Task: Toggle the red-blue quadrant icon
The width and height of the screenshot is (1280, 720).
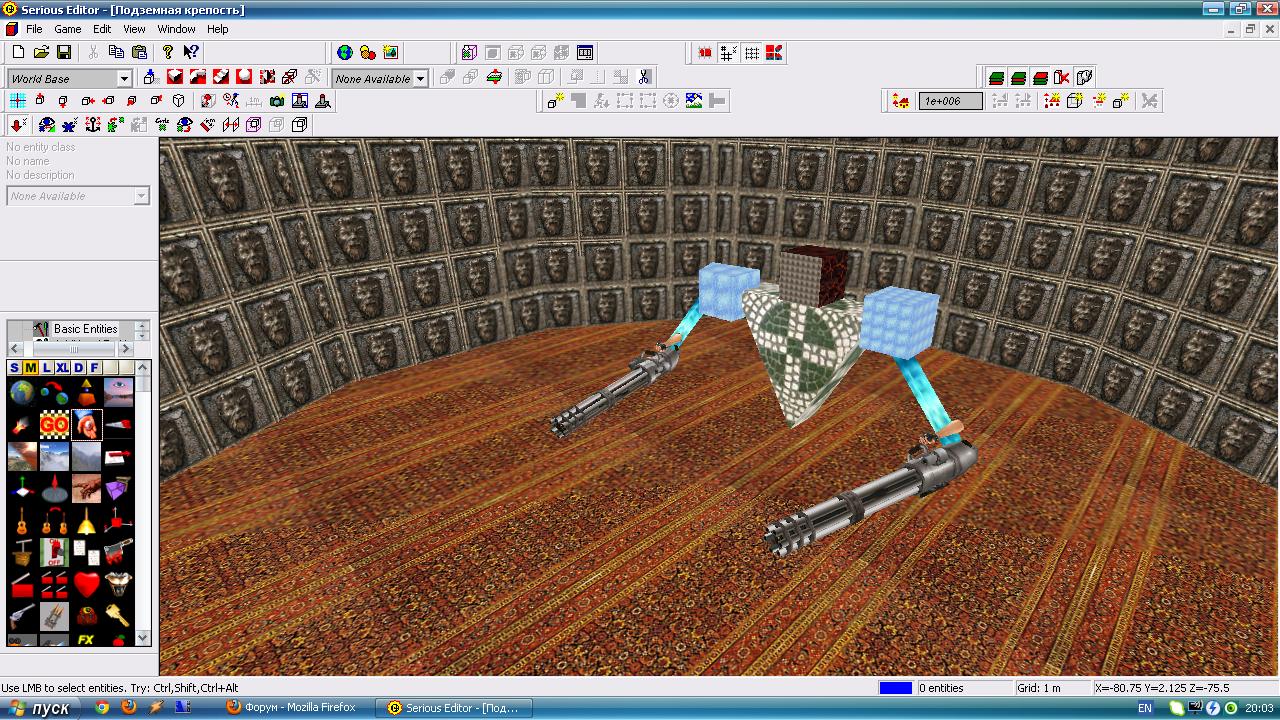Action: tap(774, 52)
